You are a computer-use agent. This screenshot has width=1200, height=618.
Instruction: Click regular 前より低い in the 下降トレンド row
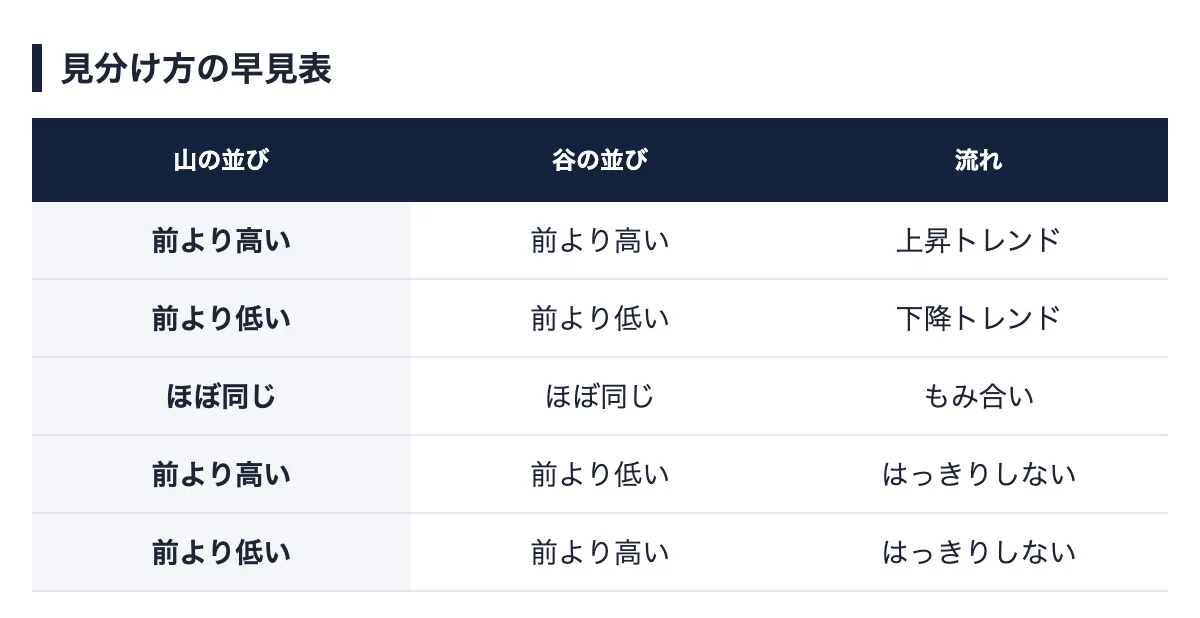point(600,319)
